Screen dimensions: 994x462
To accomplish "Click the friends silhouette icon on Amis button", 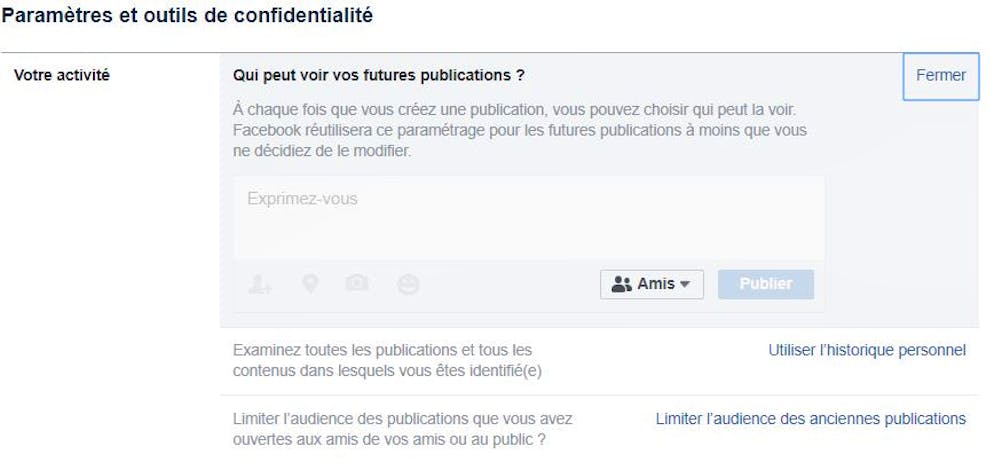I will click(x=621, y=285).
